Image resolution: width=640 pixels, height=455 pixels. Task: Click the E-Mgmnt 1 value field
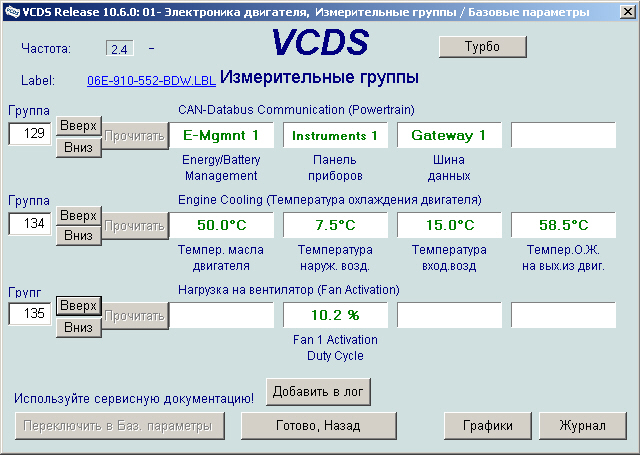[x=221, y=135]
